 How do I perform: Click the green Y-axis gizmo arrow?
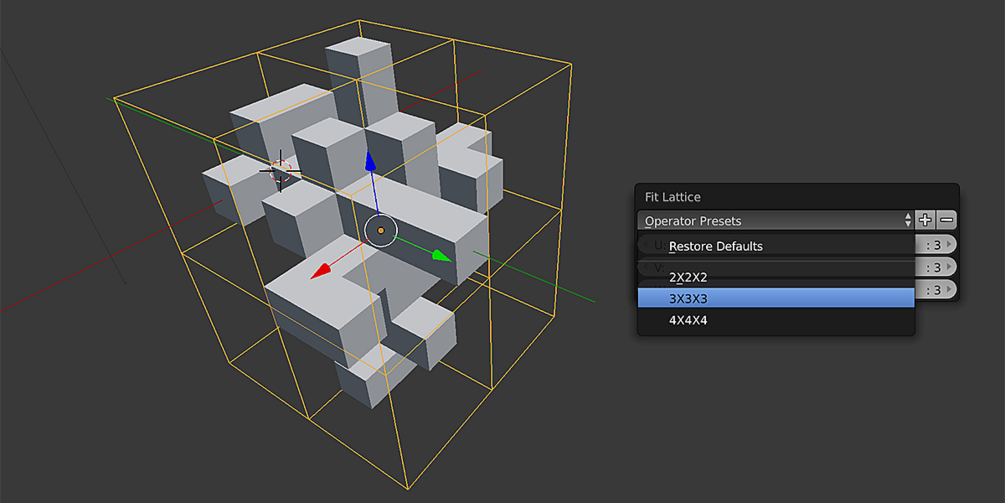click(x=442, y=256)
